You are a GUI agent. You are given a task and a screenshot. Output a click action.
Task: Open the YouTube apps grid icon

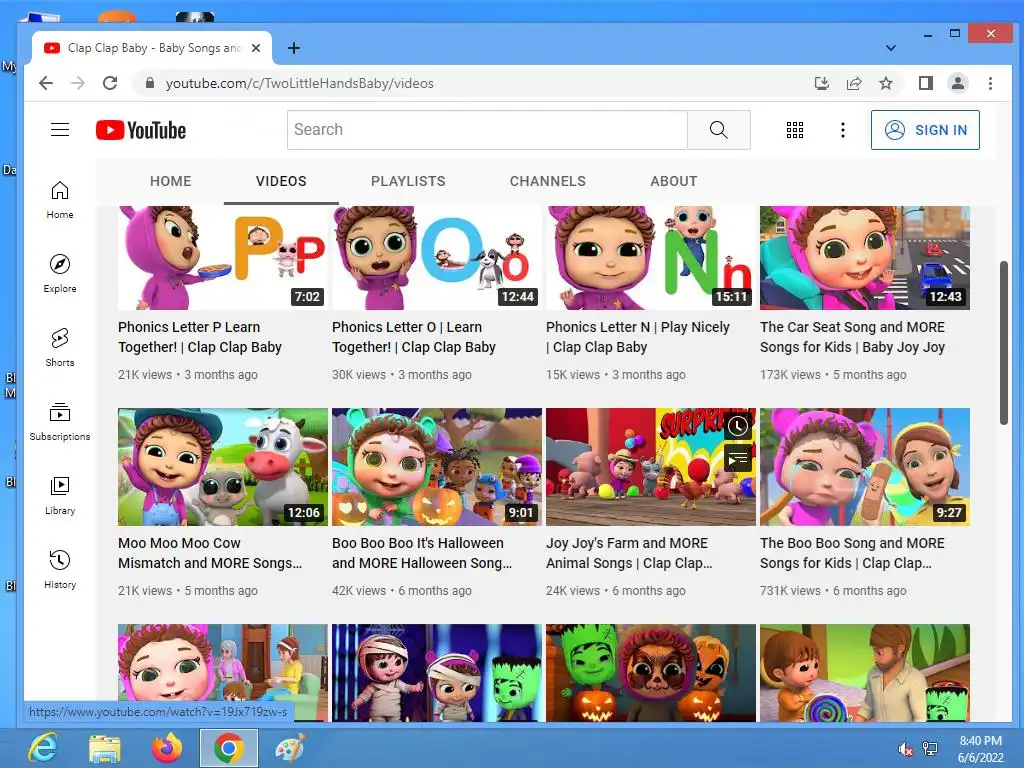click(x=795, y=130)
